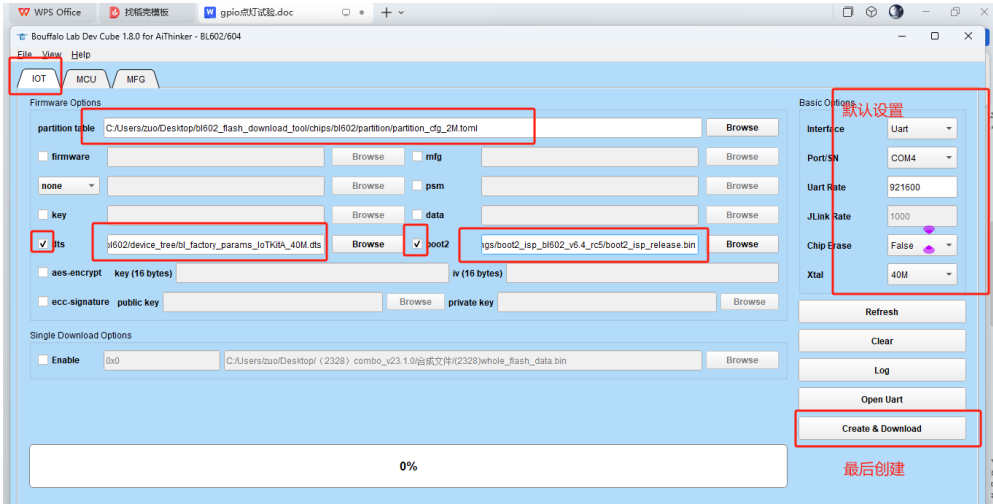Click the WPS window layout squares icon

point(847,11)
